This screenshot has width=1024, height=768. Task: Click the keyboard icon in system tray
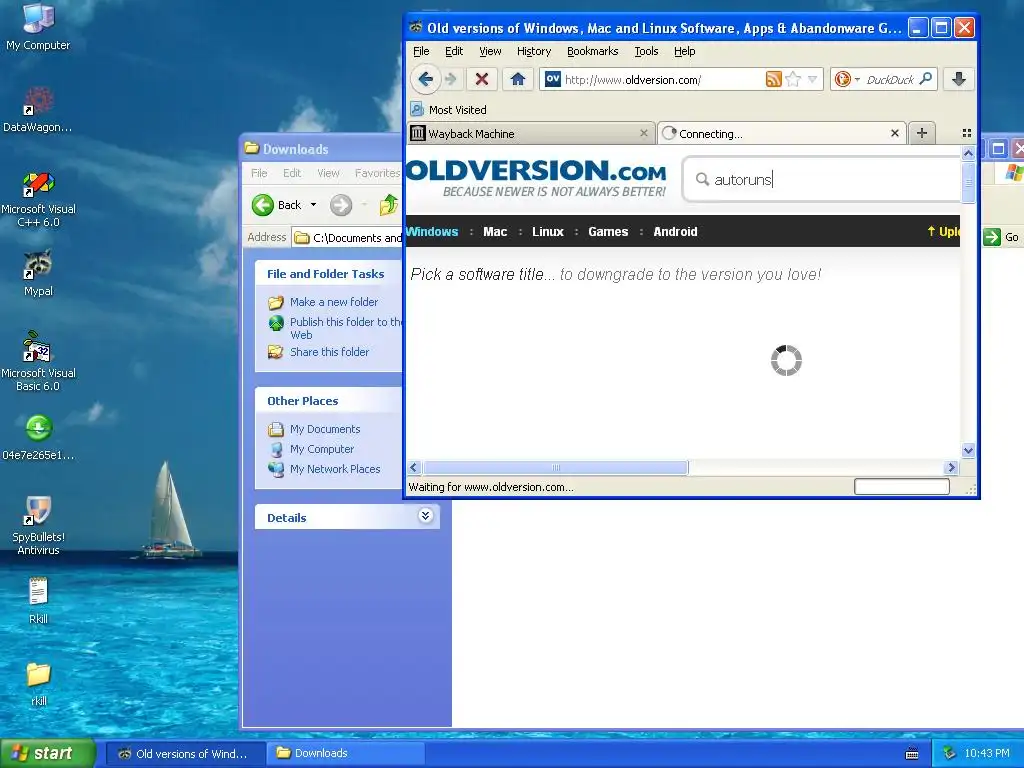912,754
